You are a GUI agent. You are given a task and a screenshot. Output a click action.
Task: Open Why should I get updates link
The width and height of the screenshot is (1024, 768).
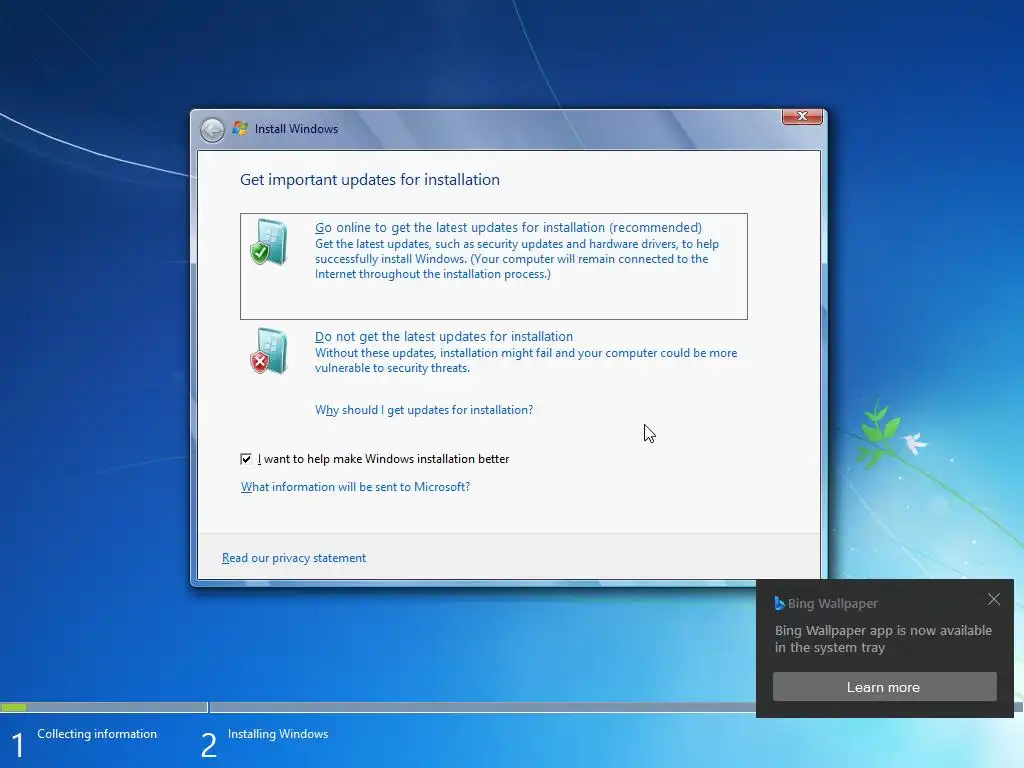pyautogui.click(x=424, y=410)
